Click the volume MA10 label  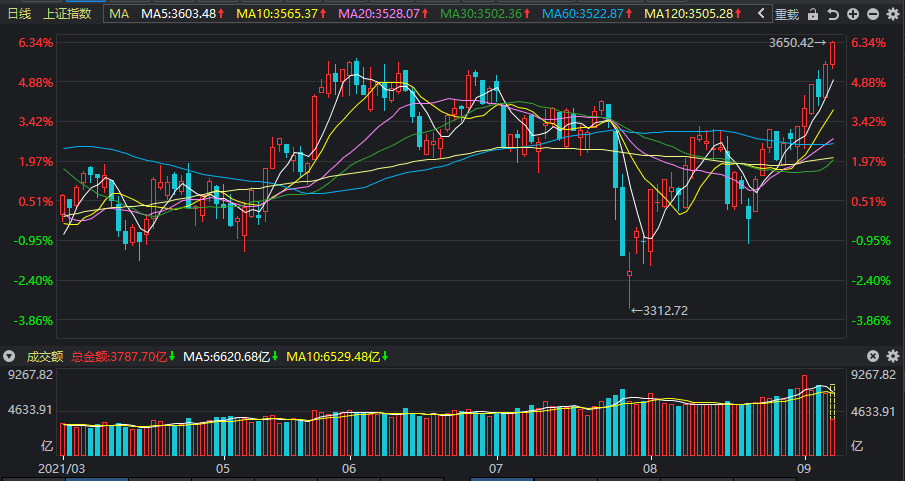337,356
